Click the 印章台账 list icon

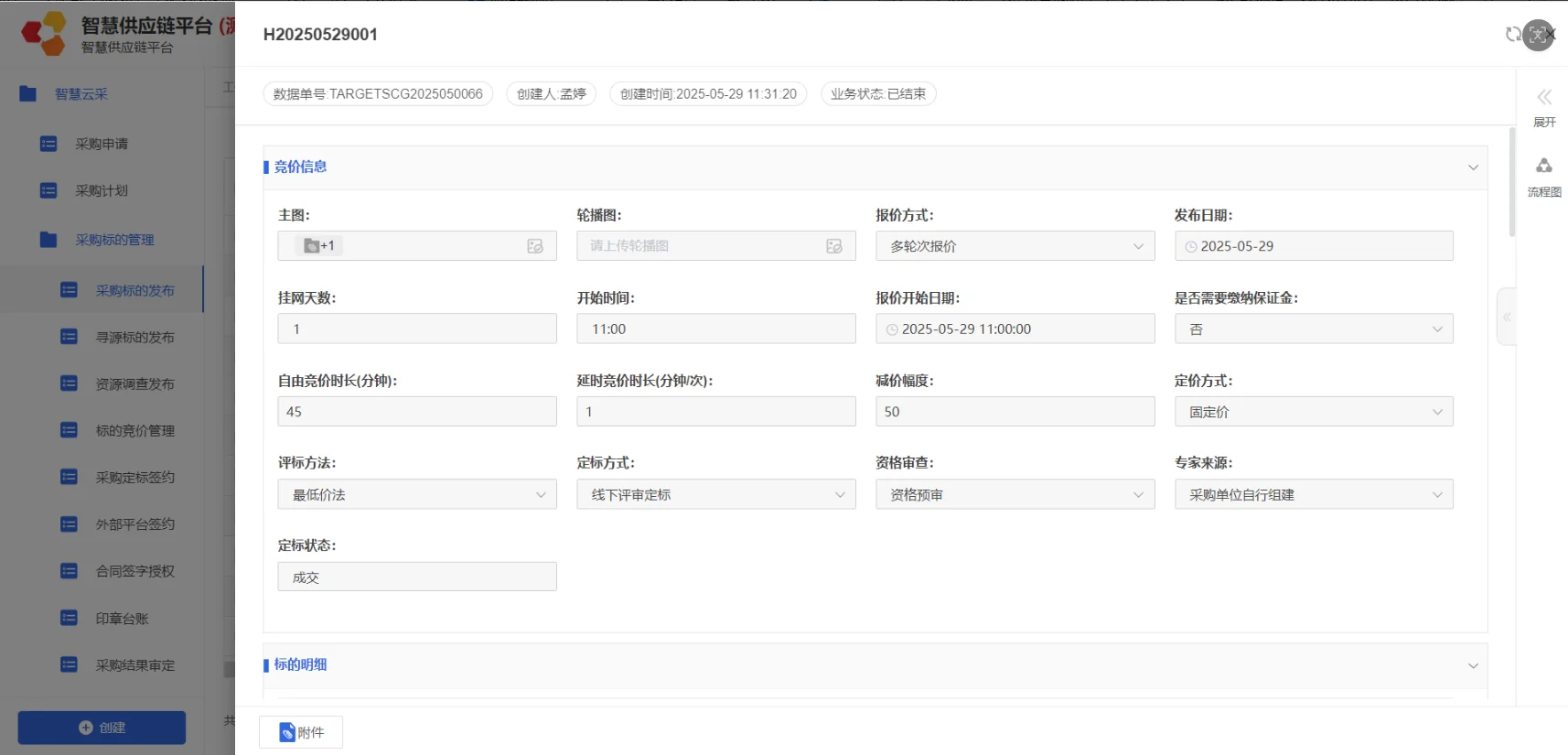click(69, 618)
